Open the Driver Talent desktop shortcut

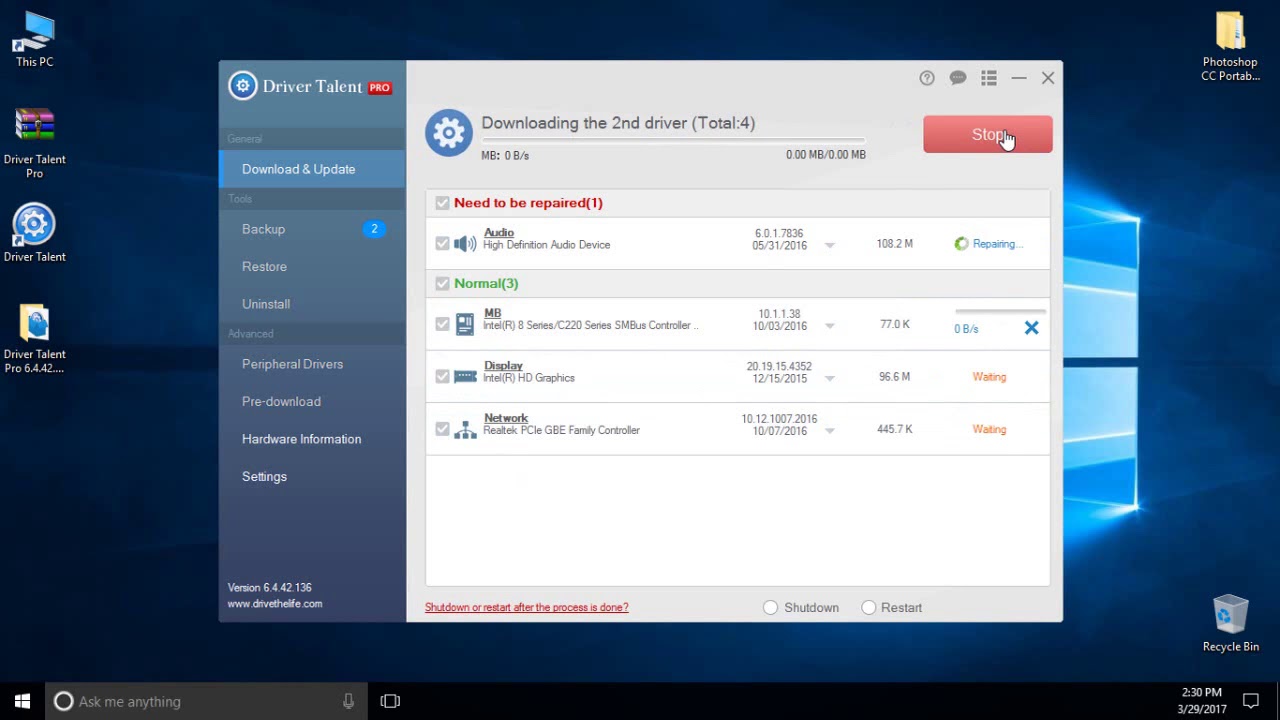tap(34, 233)
